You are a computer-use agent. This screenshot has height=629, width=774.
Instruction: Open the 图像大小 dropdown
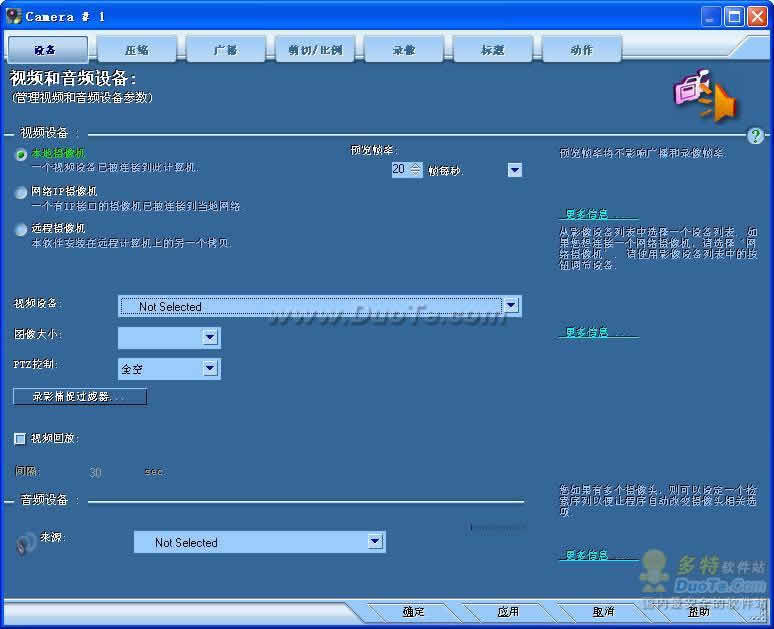click(x=210, y=337)
